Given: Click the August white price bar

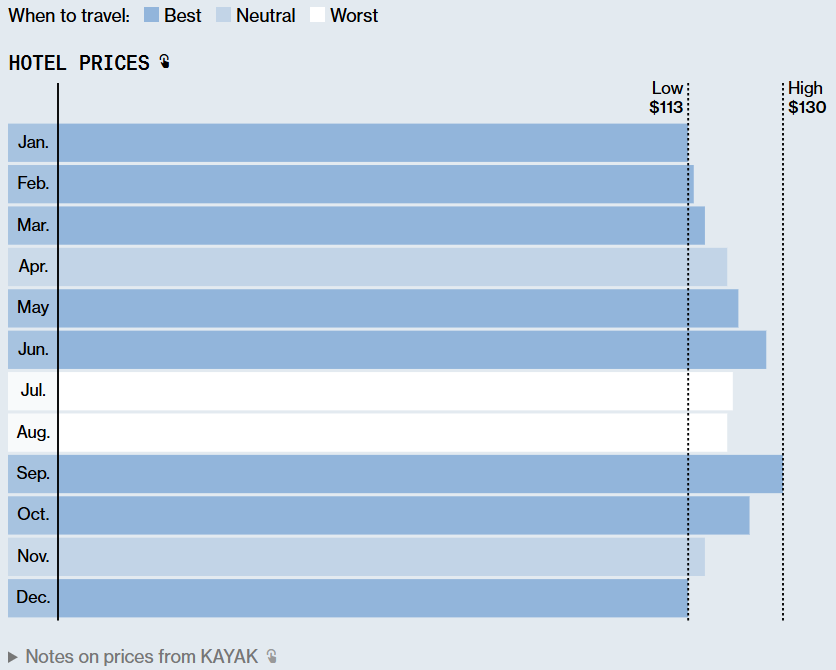Looking at the screenshot, I should pyautogui.click(x=392, y=433).
